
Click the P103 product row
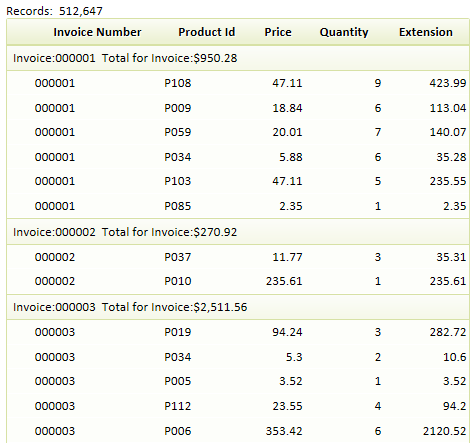tap(238, 181)
